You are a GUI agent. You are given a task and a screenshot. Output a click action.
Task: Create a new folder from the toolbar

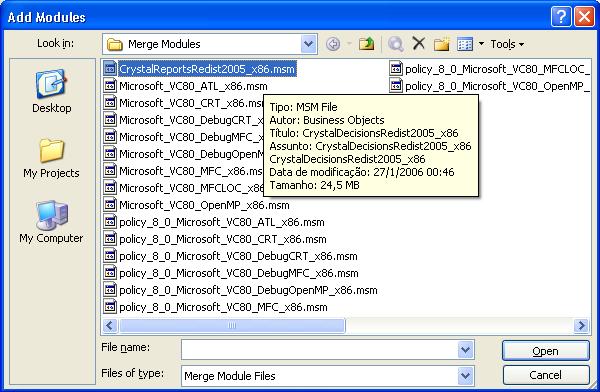click(441, 44)
